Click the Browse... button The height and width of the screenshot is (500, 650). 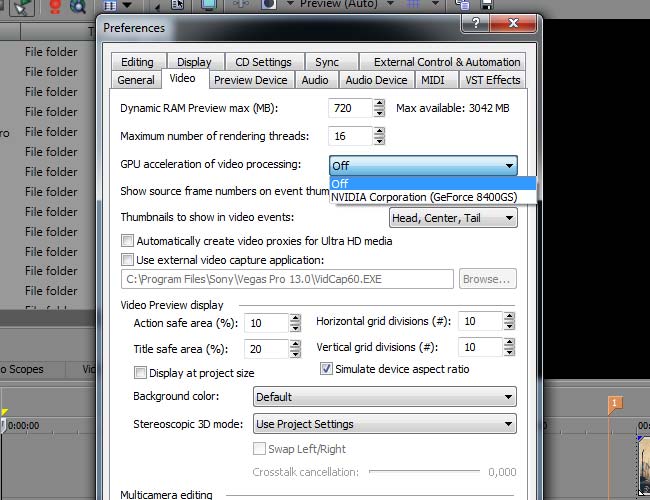pyautogui.click(x=488, y=280)
